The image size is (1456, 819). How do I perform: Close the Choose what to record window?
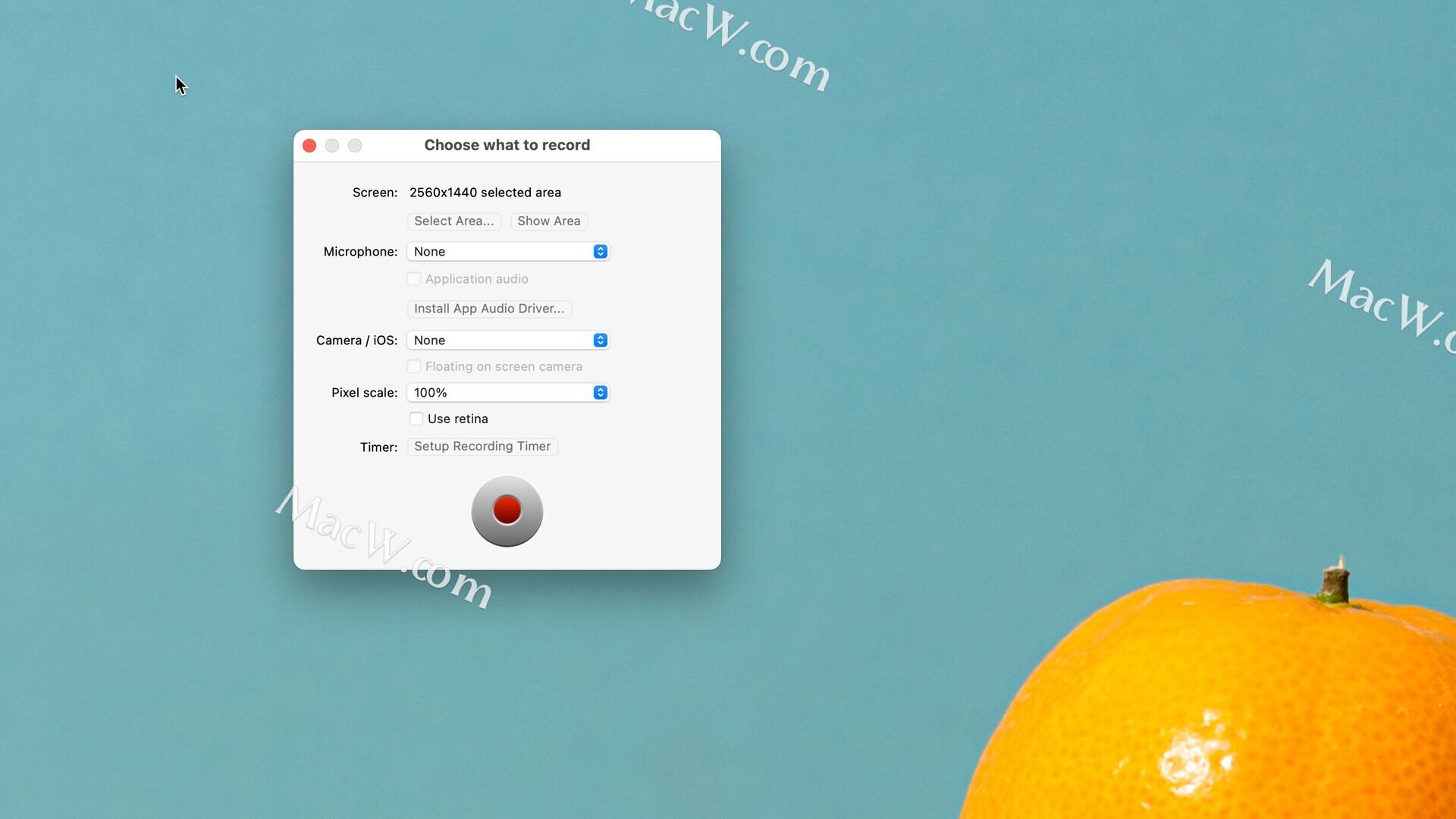(309, 146)
